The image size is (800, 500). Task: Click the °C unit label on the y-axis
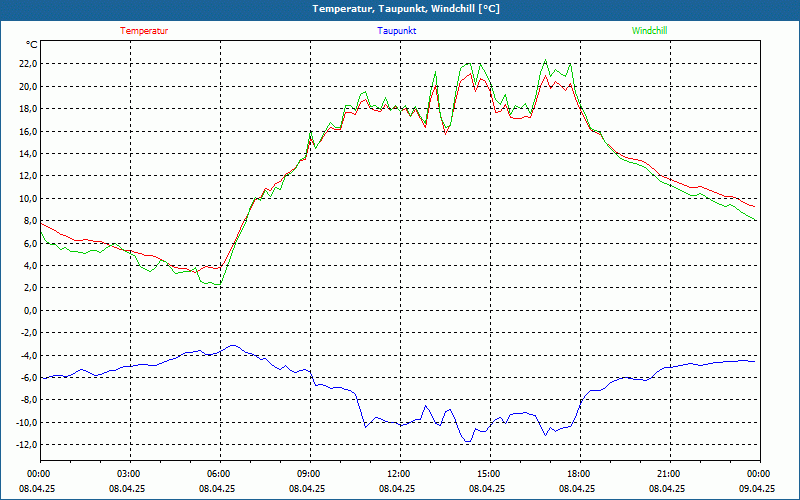pos(32,45)
